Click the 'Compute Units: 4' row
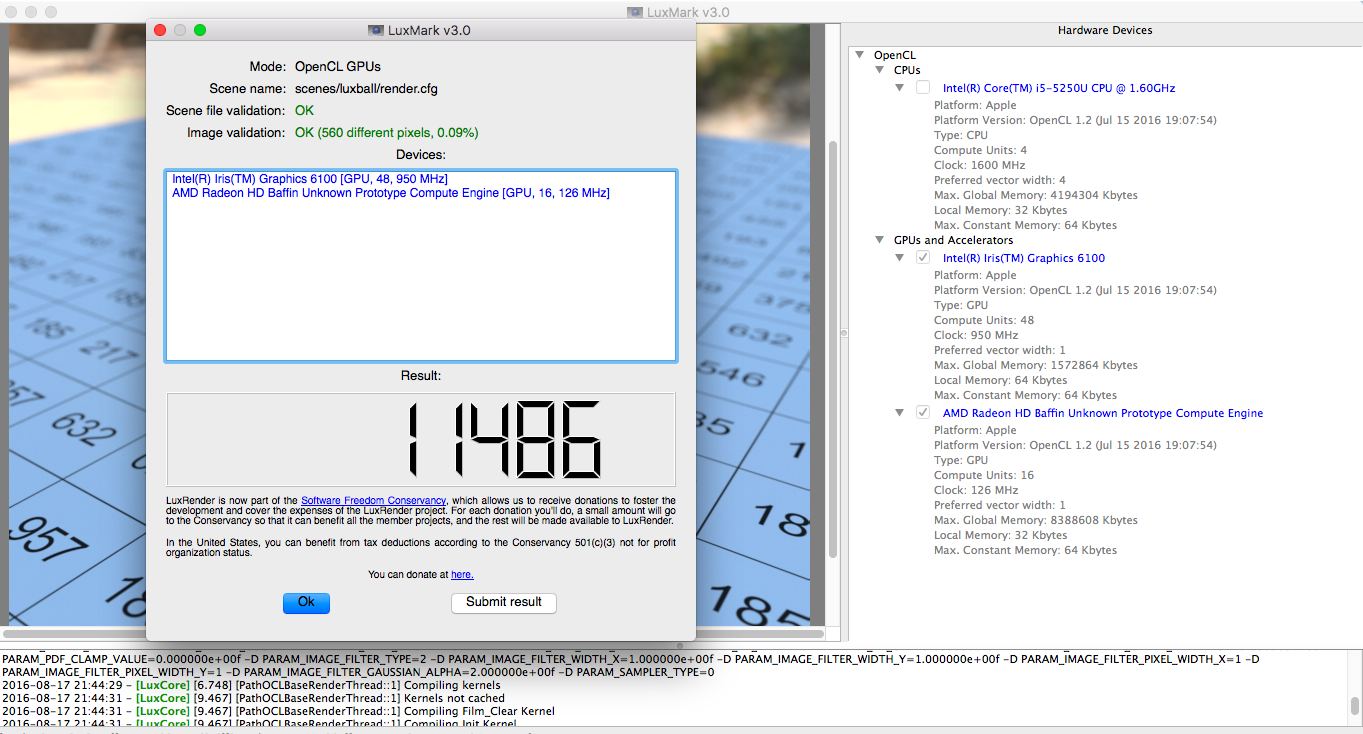Image resolution: width=1363 pixels, height=734 pixels. tap(980, 150)
